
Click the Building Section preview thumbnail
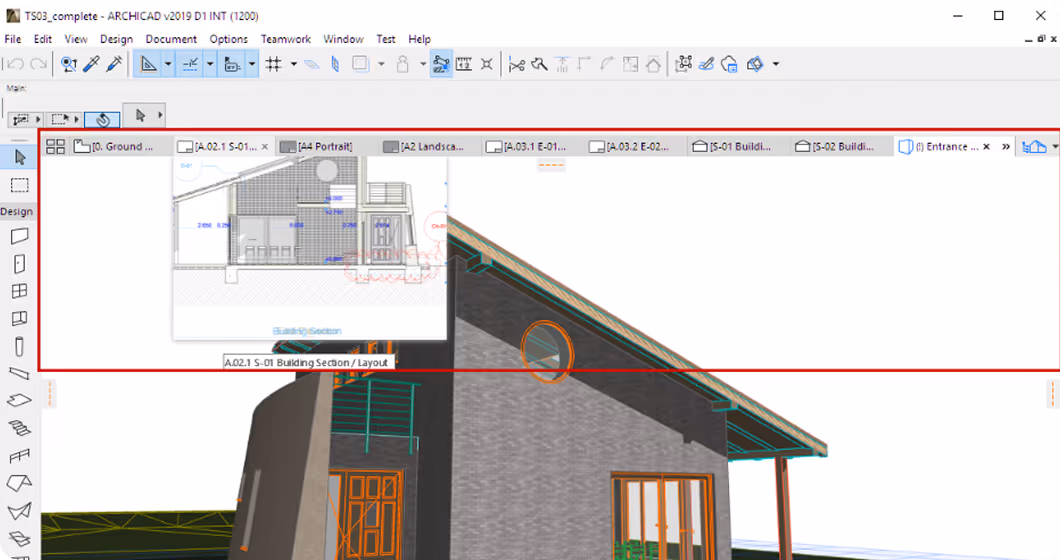pos(310,247)
